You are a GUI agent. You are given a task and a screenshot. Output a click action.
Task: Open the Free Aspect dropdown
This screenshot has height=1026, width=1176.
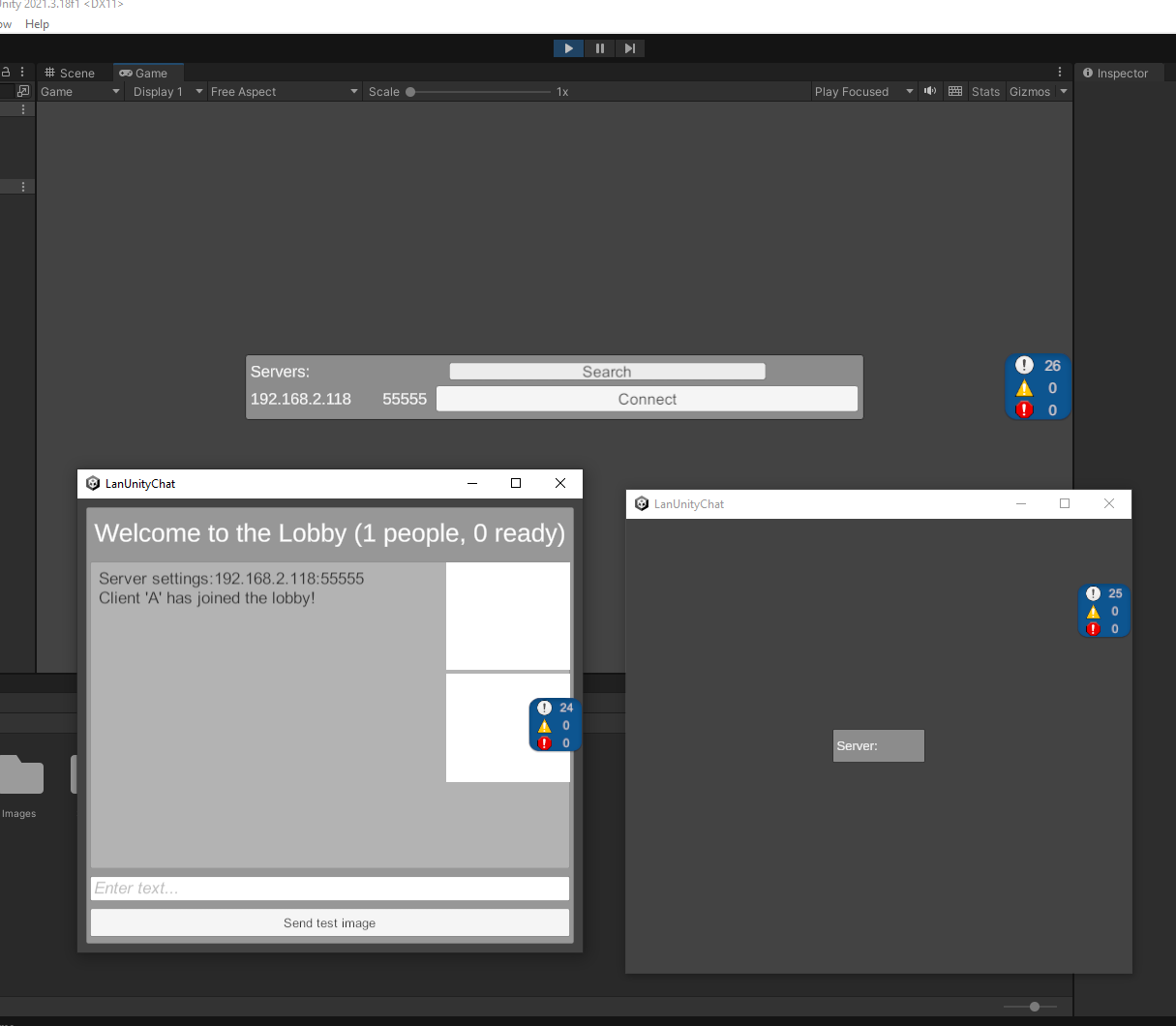coord(283,92)
